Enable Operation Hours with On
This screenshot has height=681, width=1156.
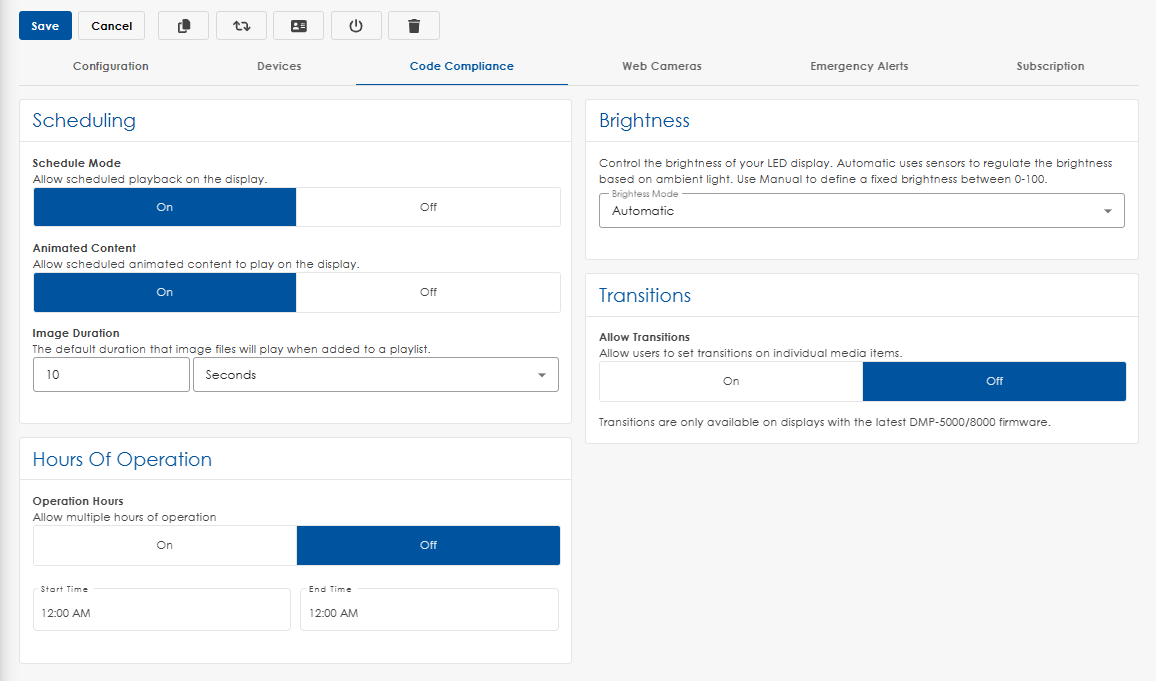[165, 545]
